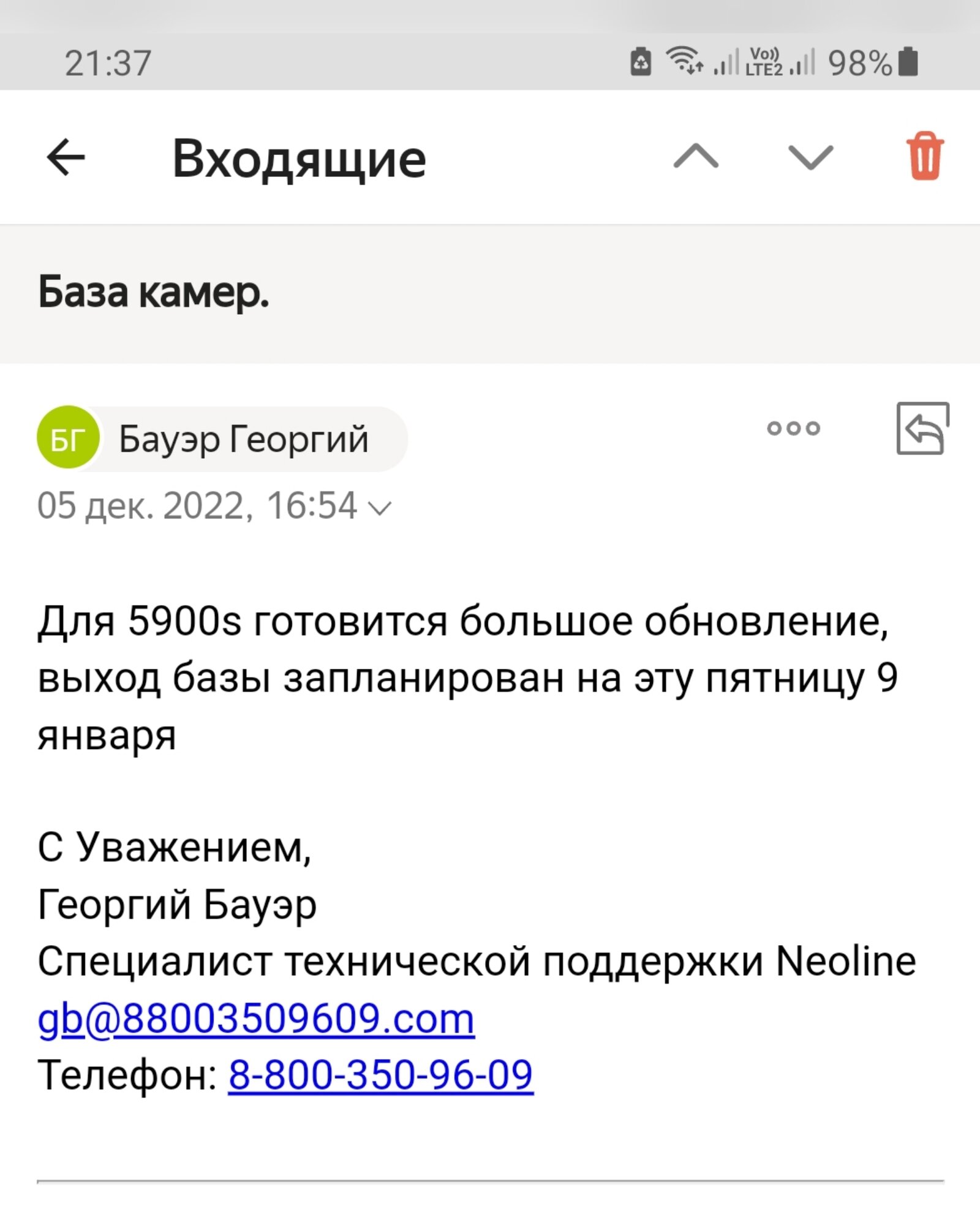Tap the Бауэр Георгий sender chip
Screen dimensions: 980x1225
244,439
